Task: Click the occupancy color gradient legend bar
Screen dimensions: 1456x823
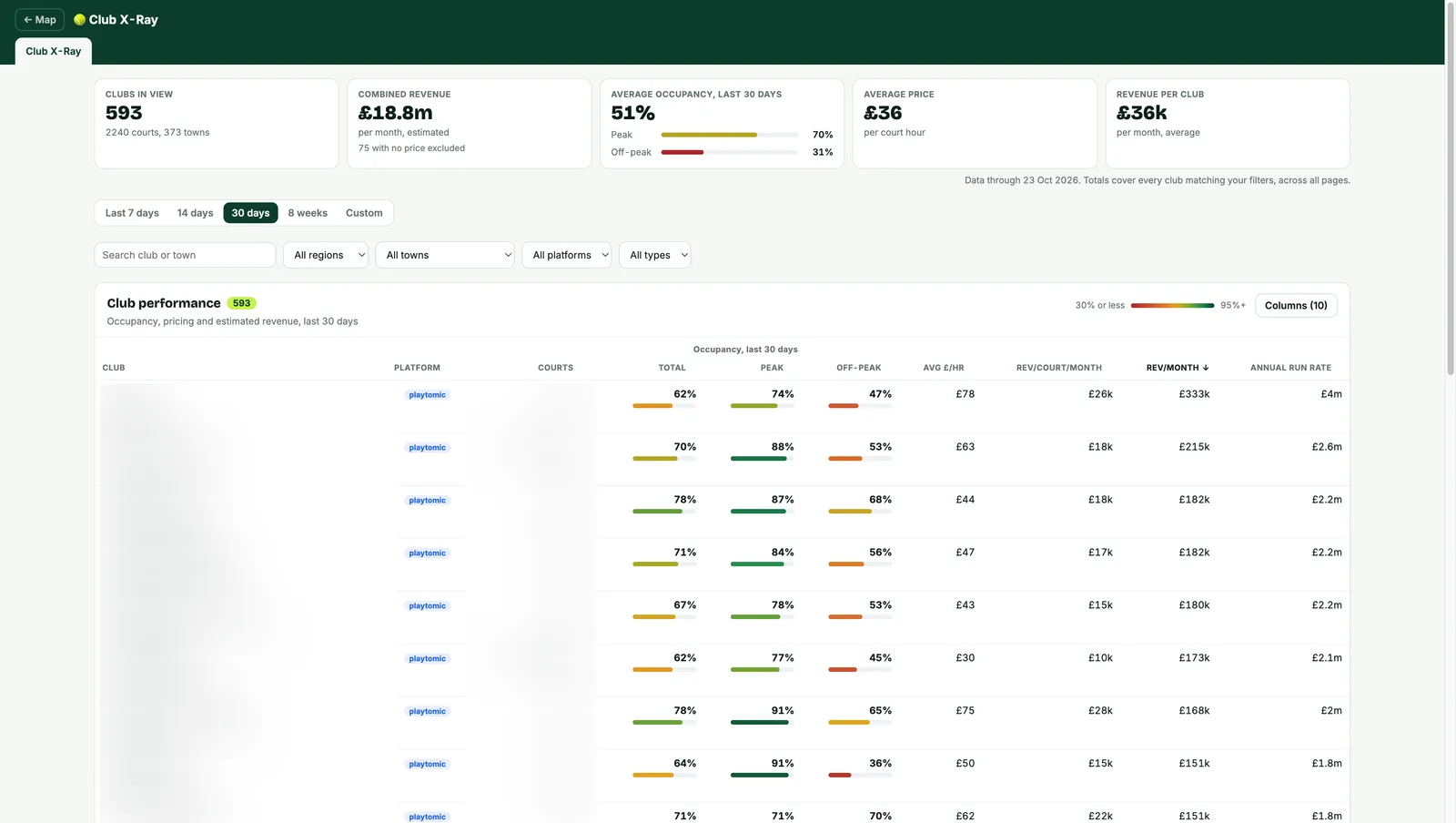Action: tap(1172, 306)
